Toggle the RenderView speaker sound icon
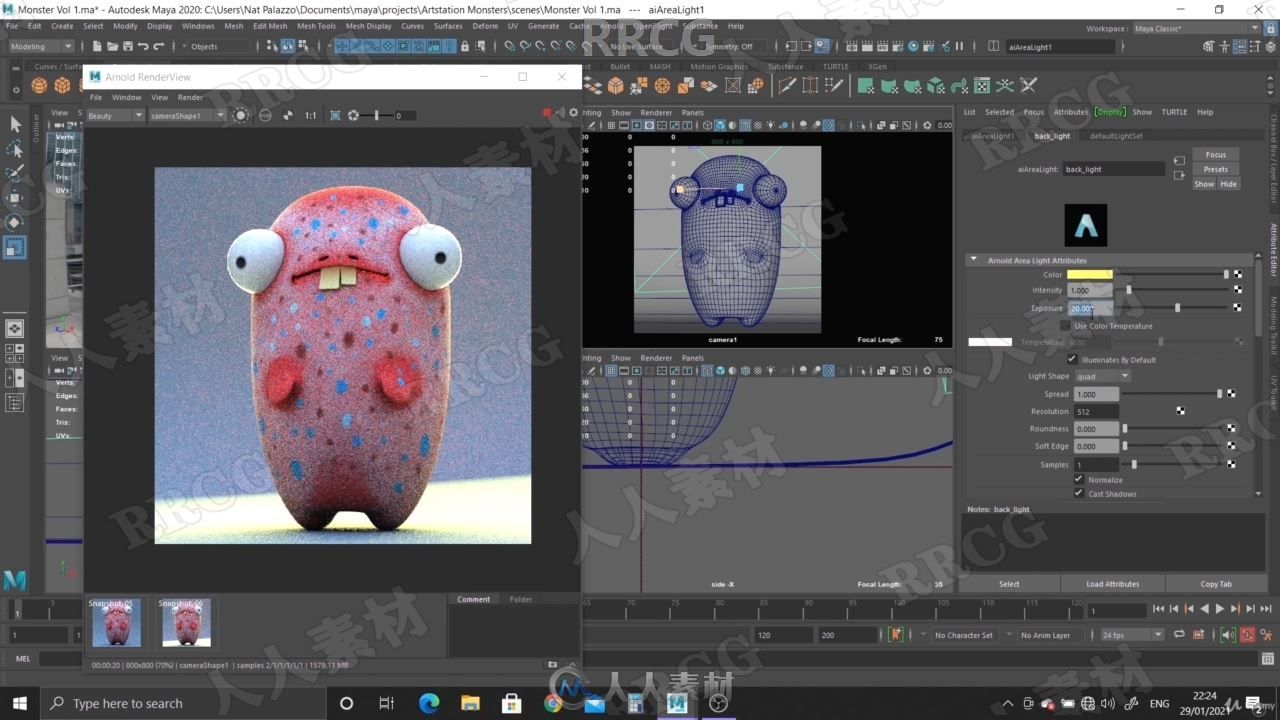This screenshot has height=720, width=1280. (560, 113)
